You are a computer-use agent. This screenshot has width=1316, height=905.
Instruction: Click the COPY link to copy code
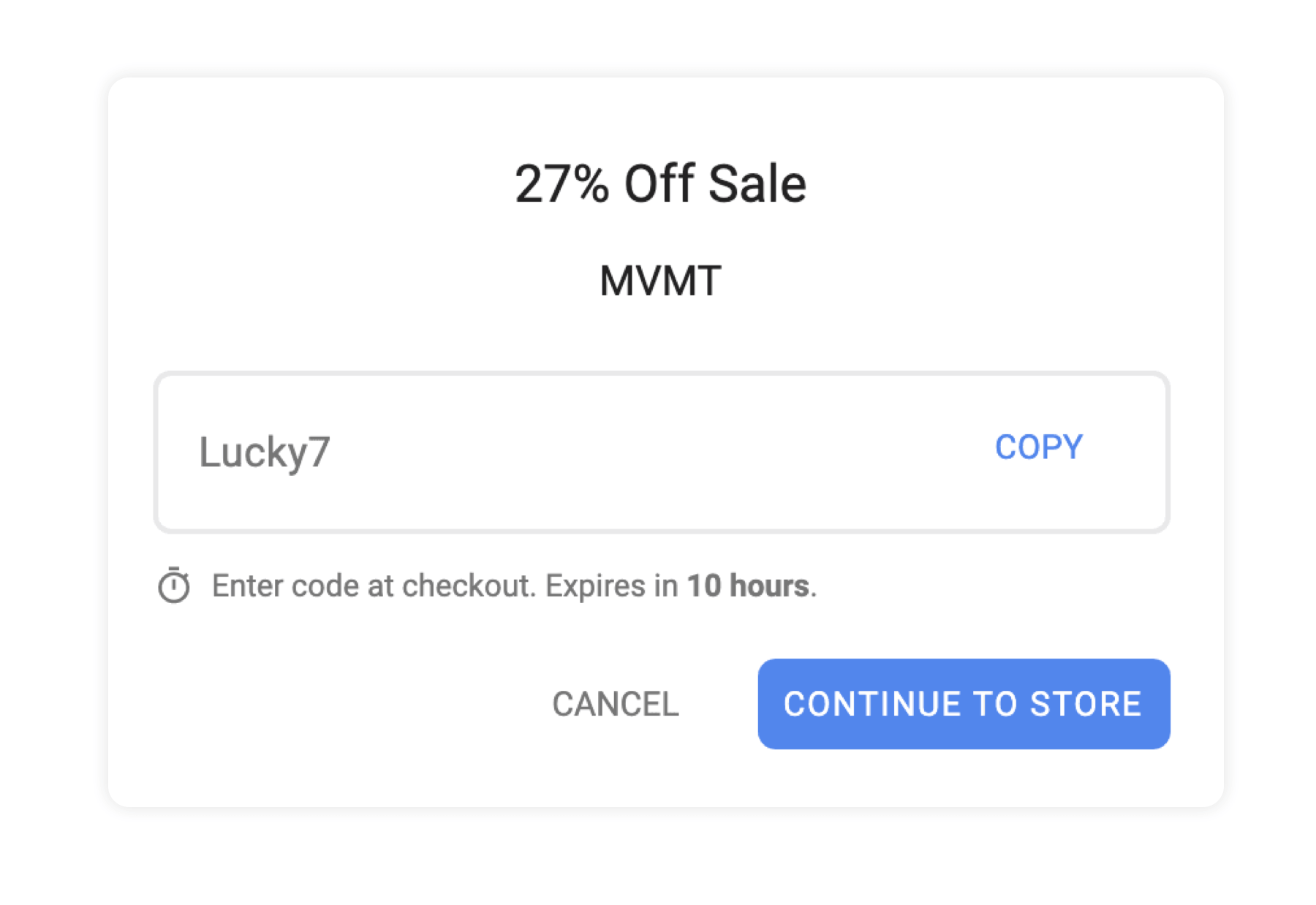point(1038,447)
